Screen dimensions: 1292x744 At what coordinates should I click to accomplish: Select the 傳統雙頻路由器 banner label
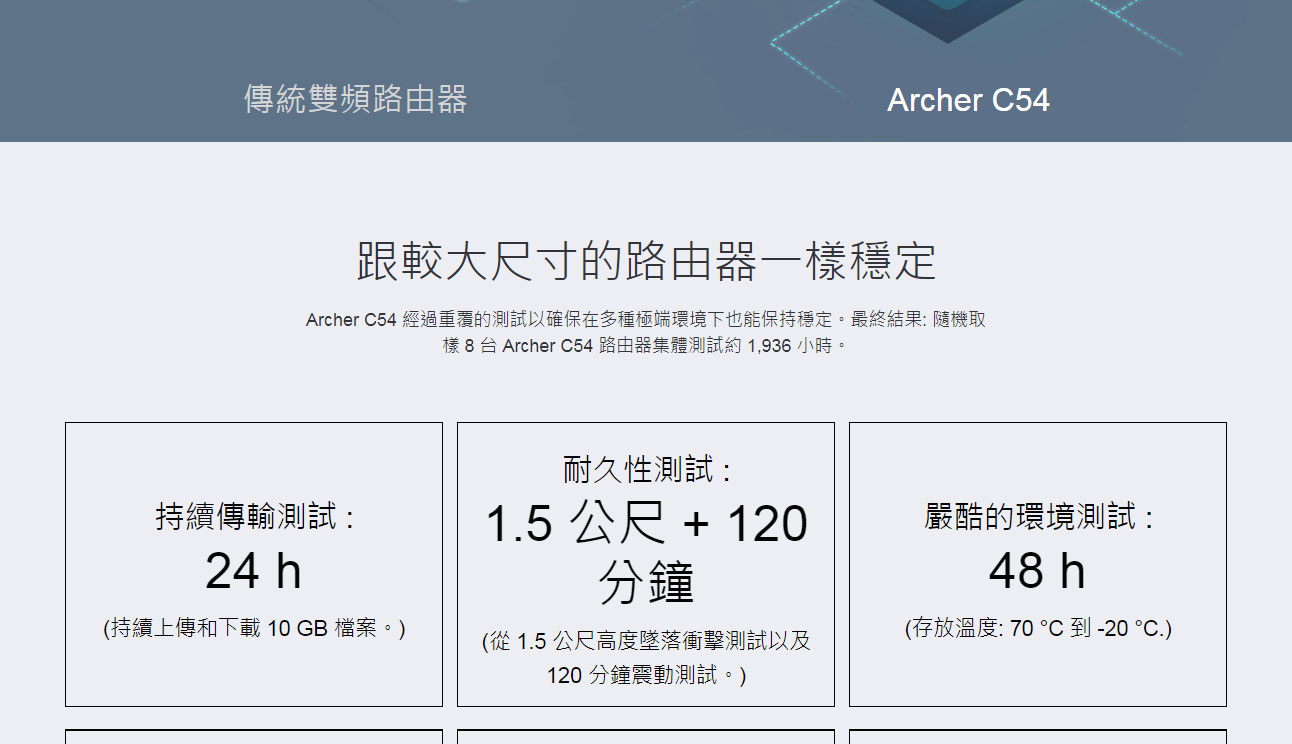click(355, 99)
